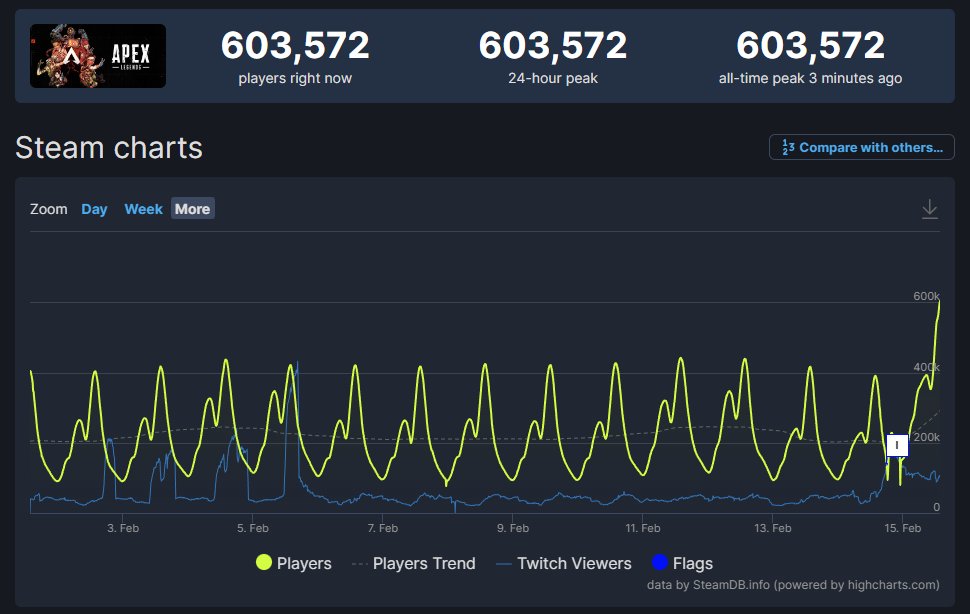Click the '5. Feb' axis label

point(253,528)
